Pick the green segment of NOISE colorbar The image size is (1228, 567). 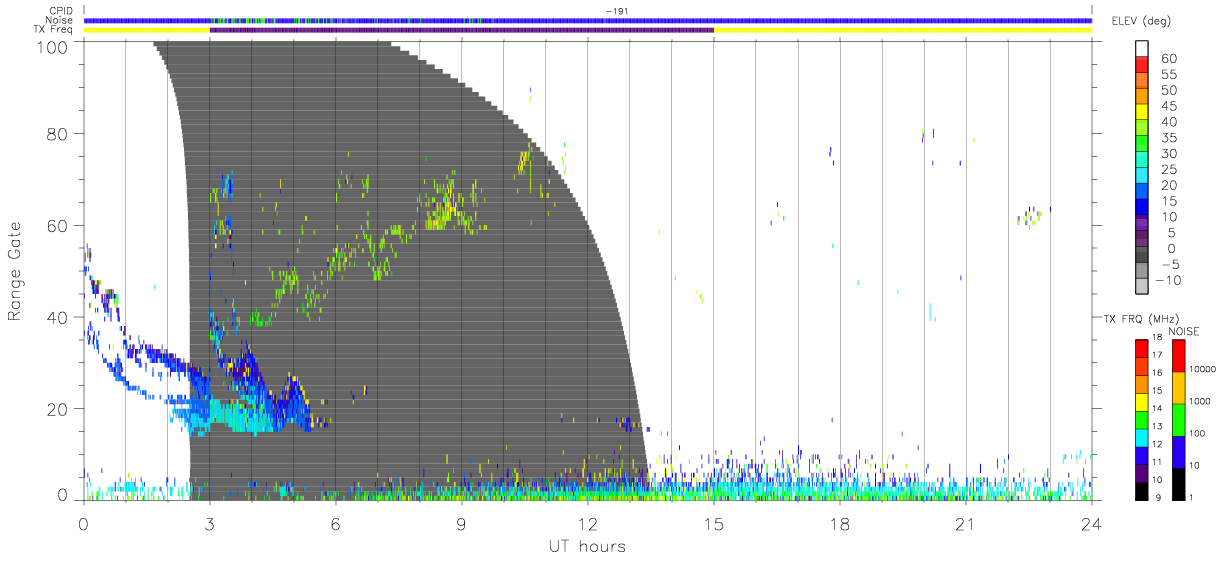point(1177,419)
